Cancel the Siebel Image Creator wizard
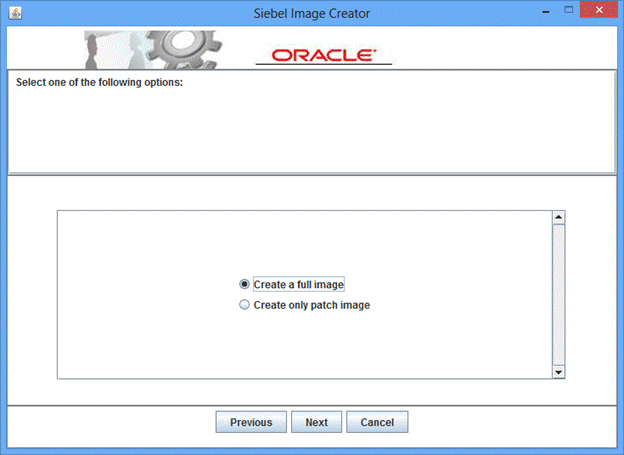Image resolution: width=624 pixels, height=455 pixels. click(x=377, y=422)
